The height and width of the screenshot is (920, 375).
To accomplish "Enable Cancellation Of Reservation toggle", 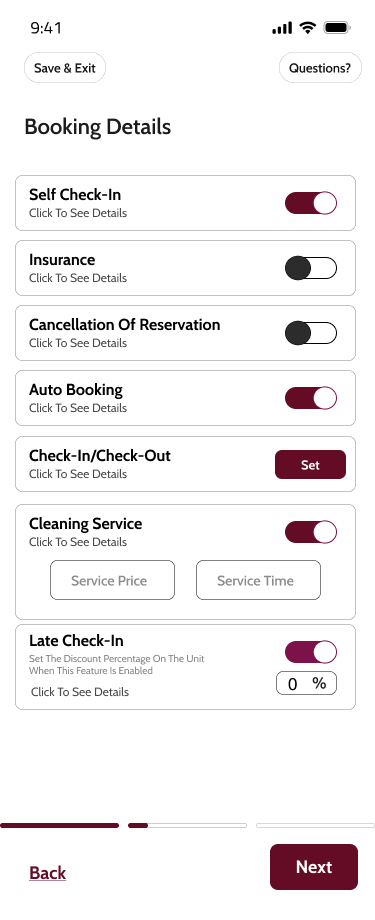I will (311, 333).
